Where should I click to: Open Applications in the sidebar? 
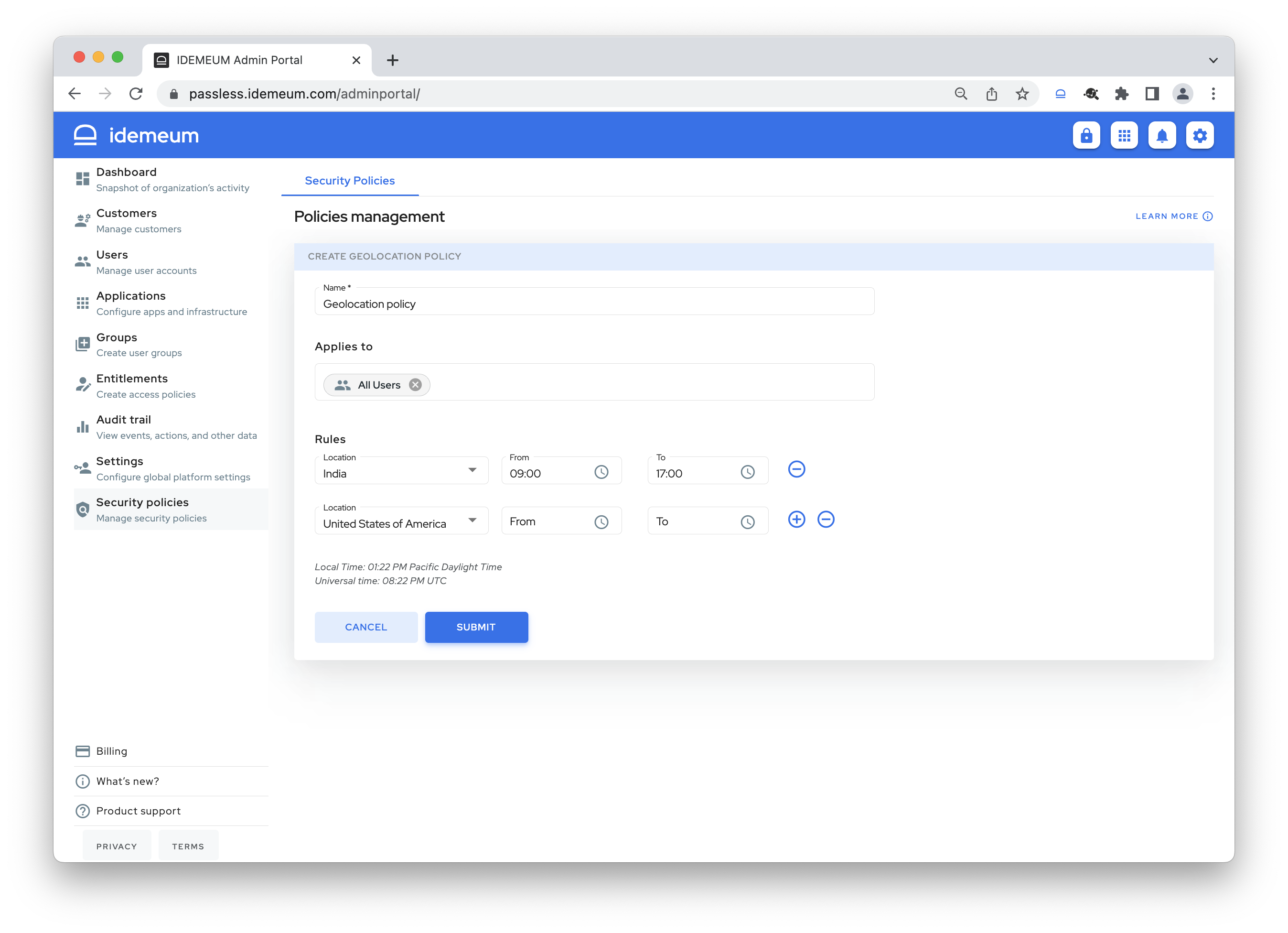click(x=171, y=303)
